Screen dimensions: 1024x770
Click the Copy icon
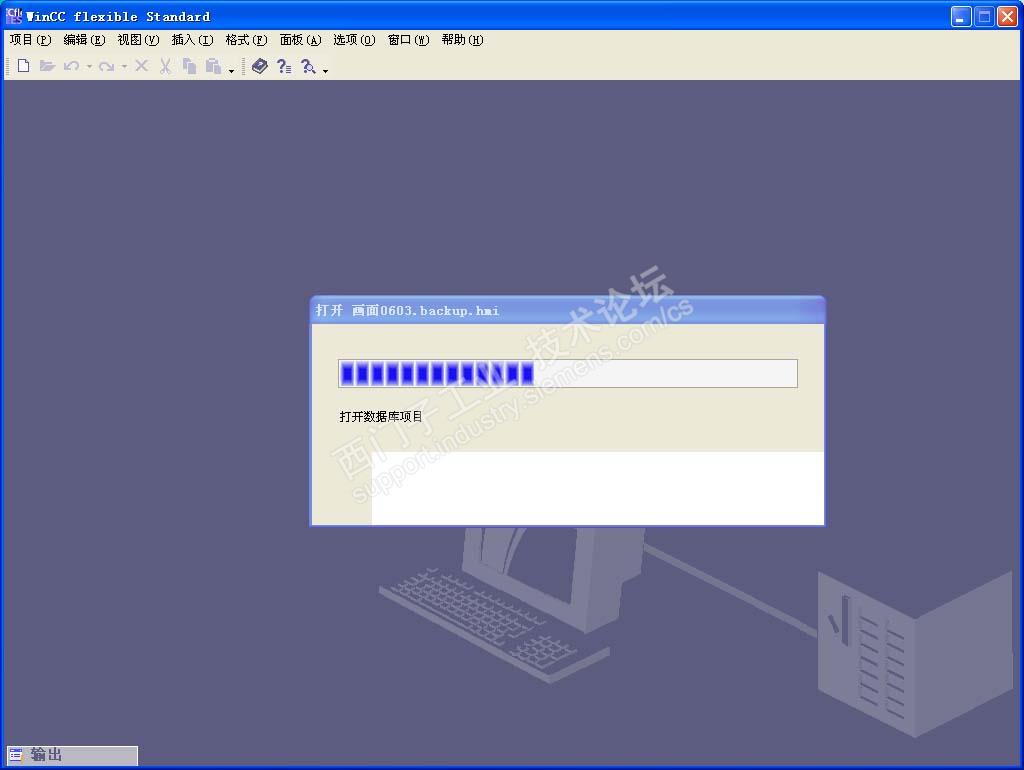[x=189, y=66]
